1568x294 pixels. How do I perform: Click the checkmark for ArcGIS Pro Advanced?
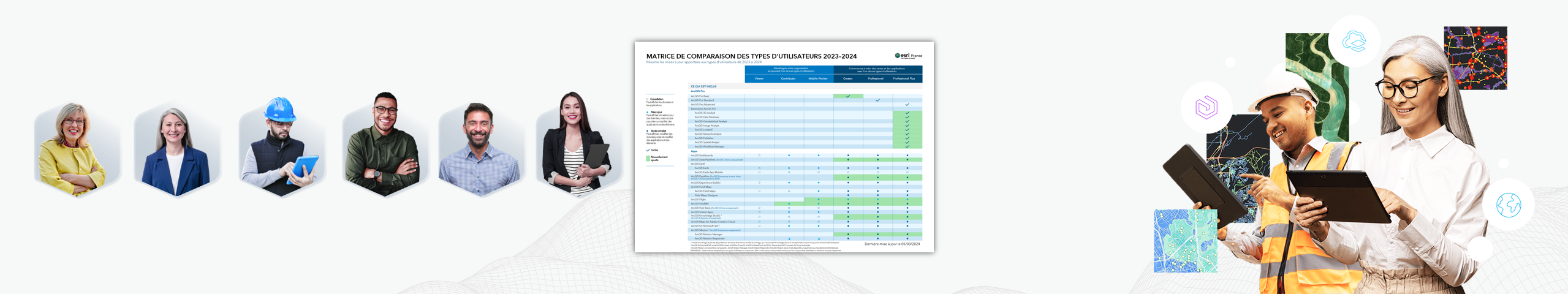[x=907, y=105]
